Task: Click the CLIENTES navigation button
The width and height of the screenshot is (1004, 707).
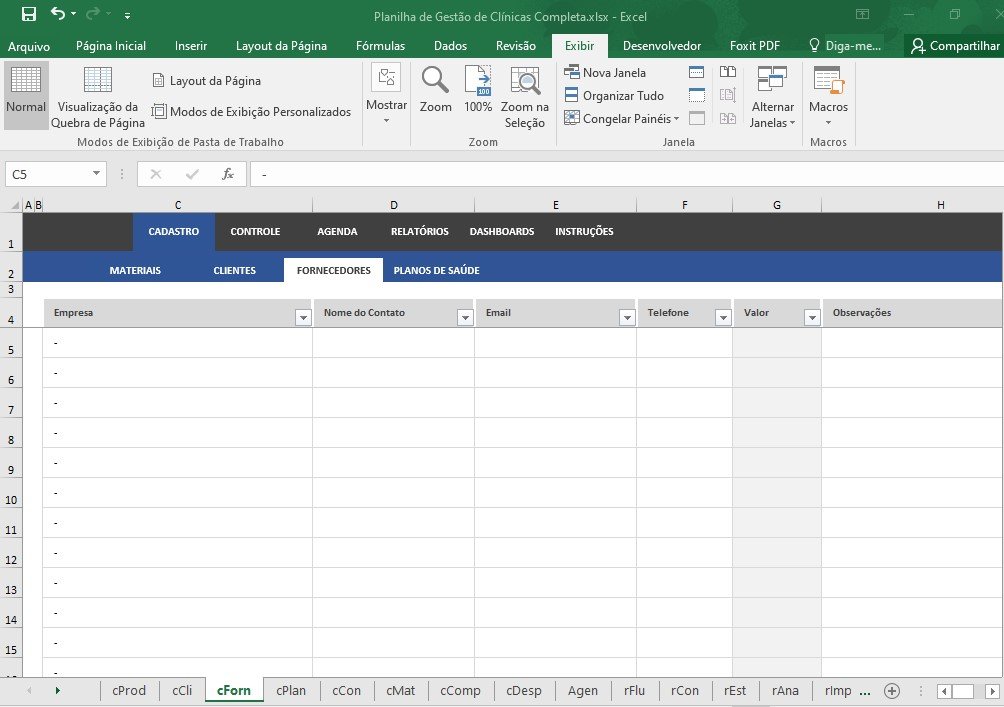Action: pyautogui.click(x=234, y=270)
